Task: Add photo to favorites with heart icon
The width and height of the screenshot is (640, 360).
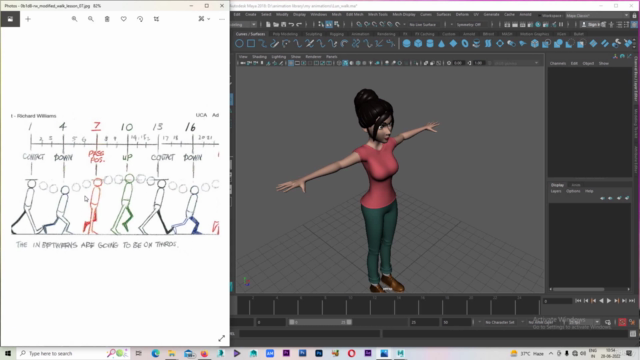Action: (124, 19)
